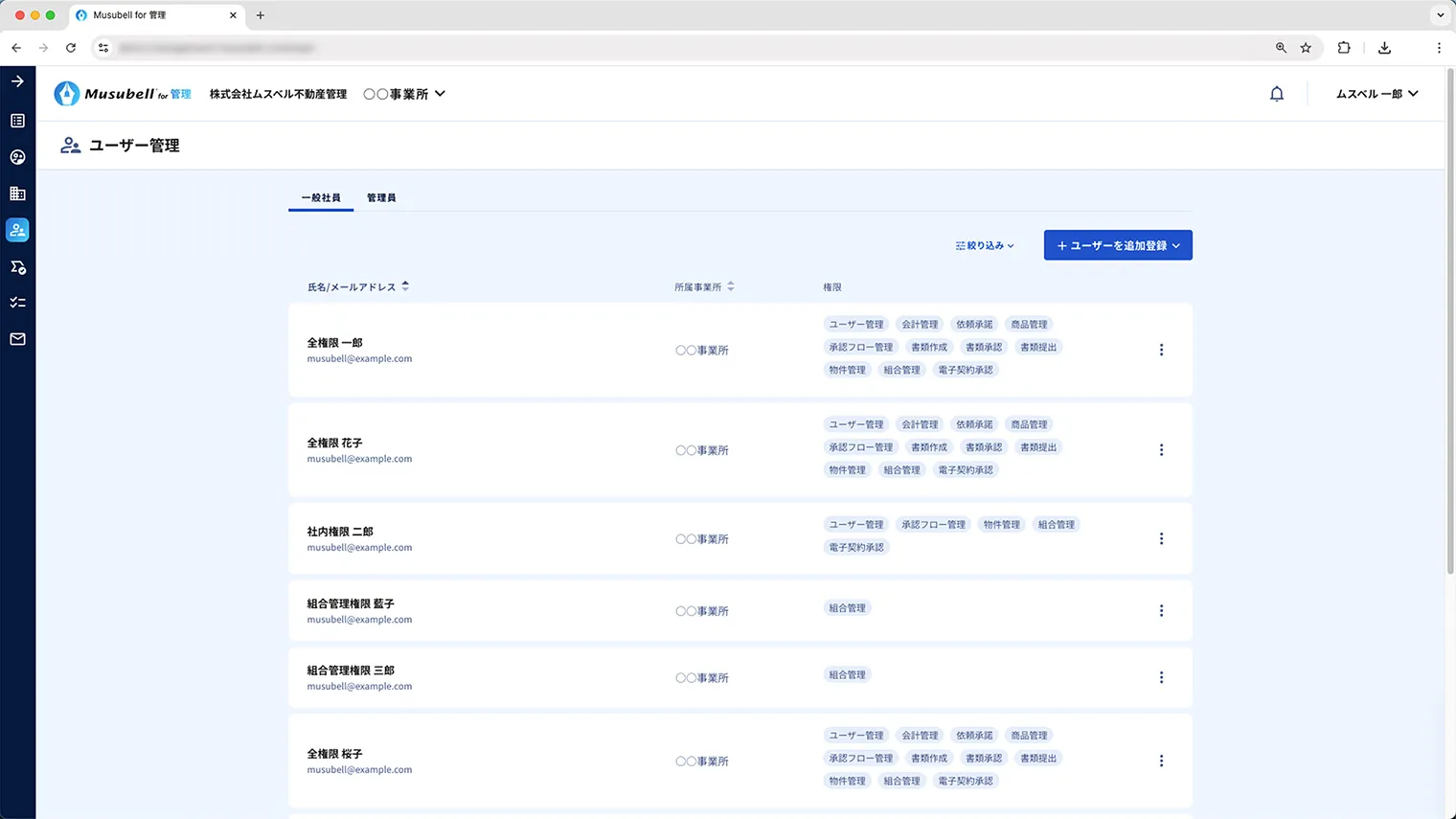1456x819 pixels.
Task: Open the user management panel in sidebar
Action: tap(17, 230)
